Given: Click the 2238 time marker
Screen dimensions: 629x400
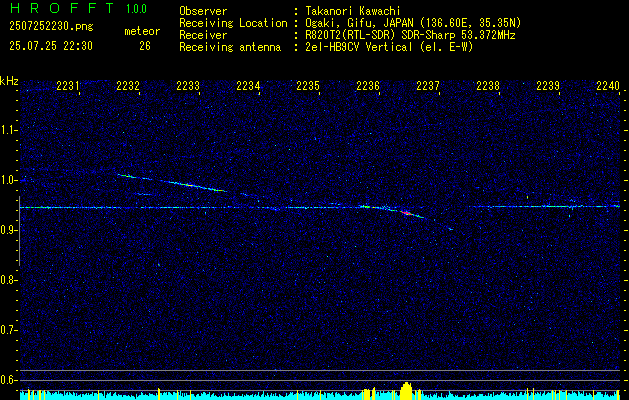Looking at the screenshot, I should (x=488, y=86).
